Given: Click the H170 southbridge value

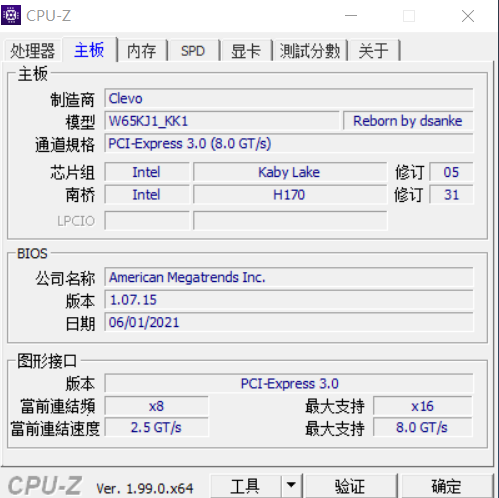Looking at the screenshot, I should tap(290, 195).
